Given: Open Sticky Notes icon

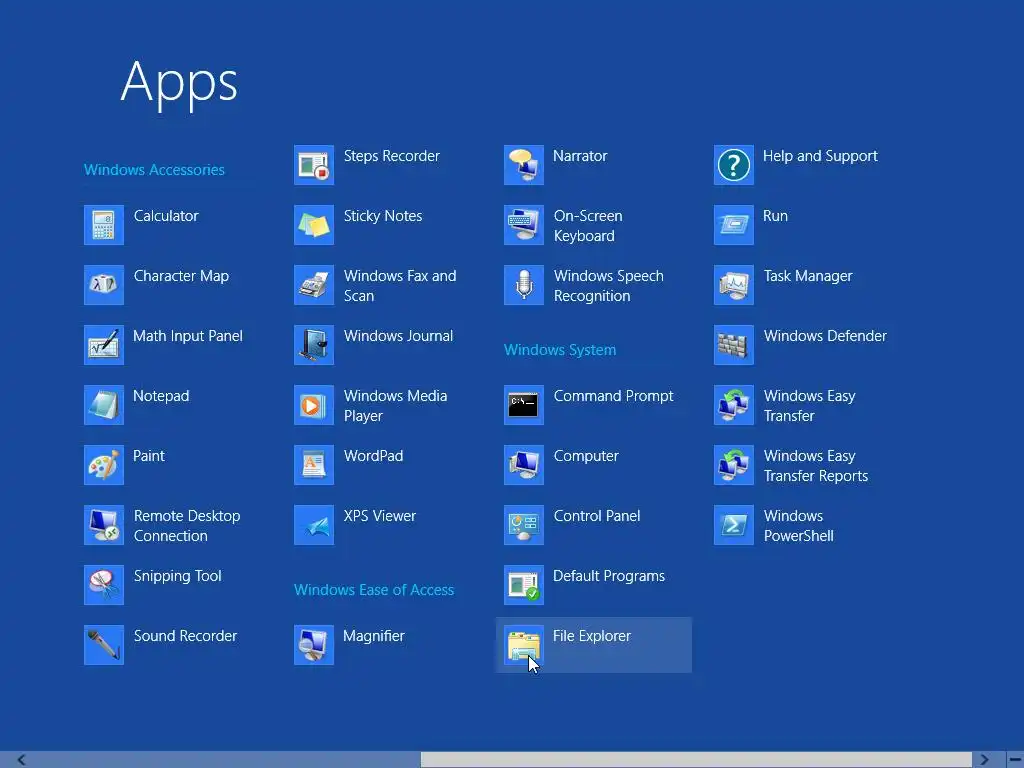Looking at the screenshot, I should (x=314, y=225).
